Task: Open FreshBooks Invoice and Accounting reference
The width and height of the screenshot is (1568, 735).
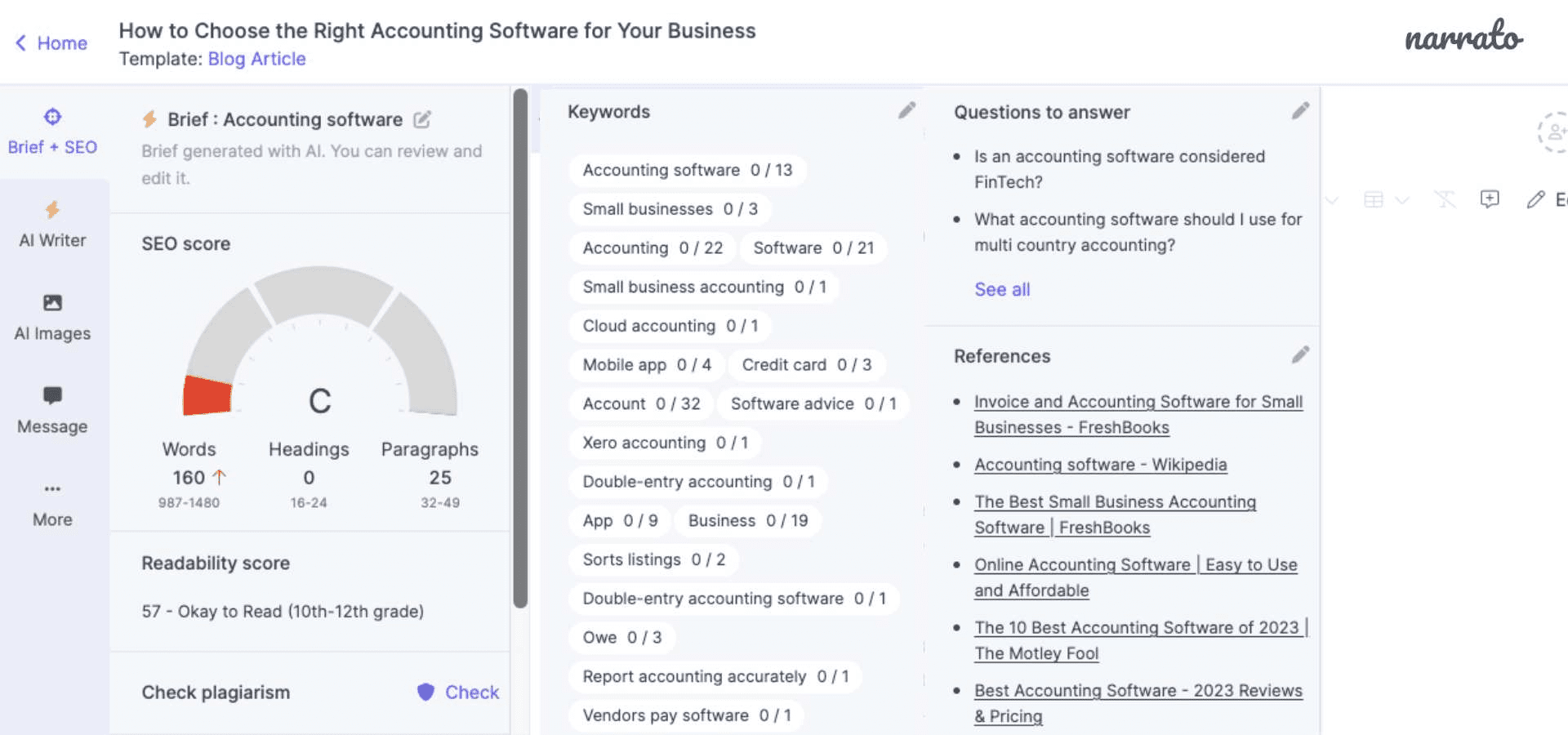Action: [x=1138, y=414]
